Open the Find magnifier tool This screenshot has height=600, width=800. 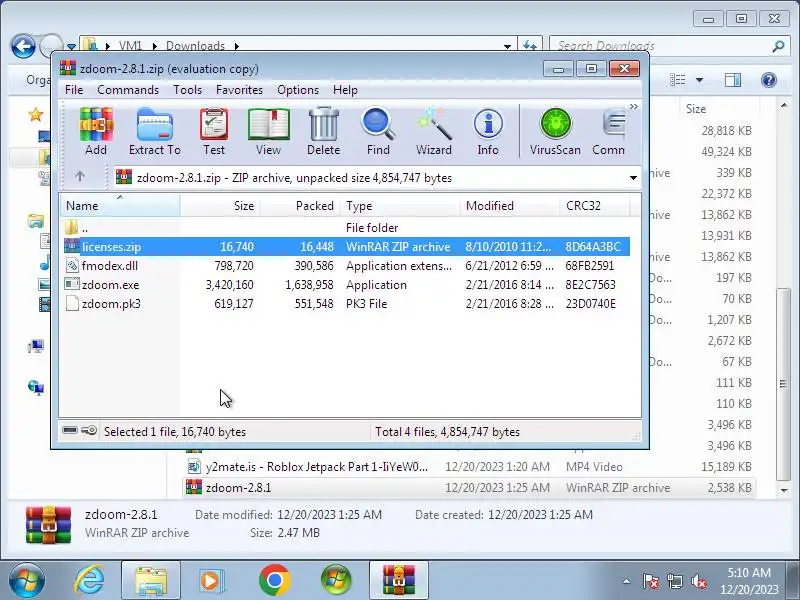[378, 131]
